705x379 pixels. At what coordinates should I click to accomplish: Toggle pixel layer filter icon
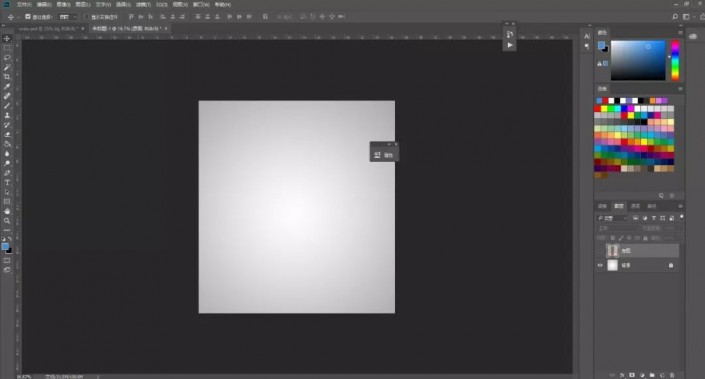tap(635, 218)
